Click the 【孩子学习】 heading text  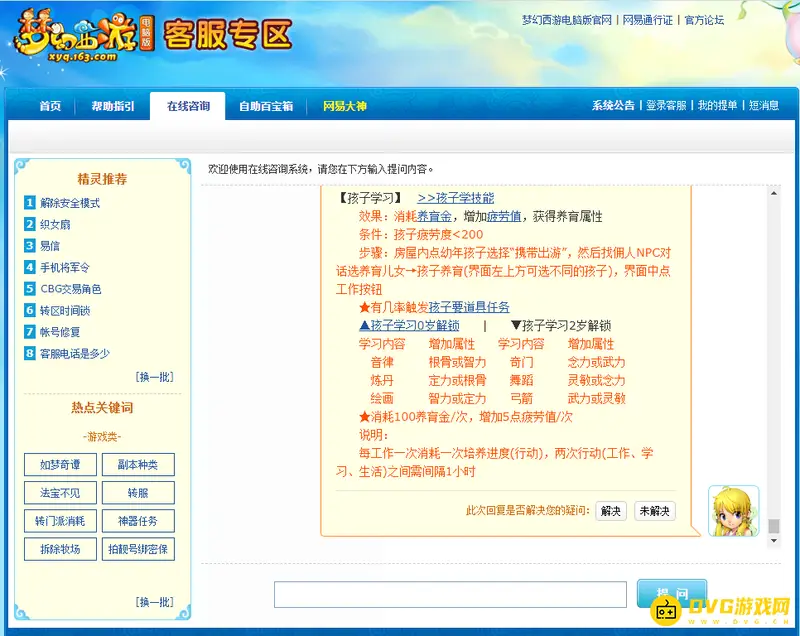pyautogui.click(x=369, y=198)
